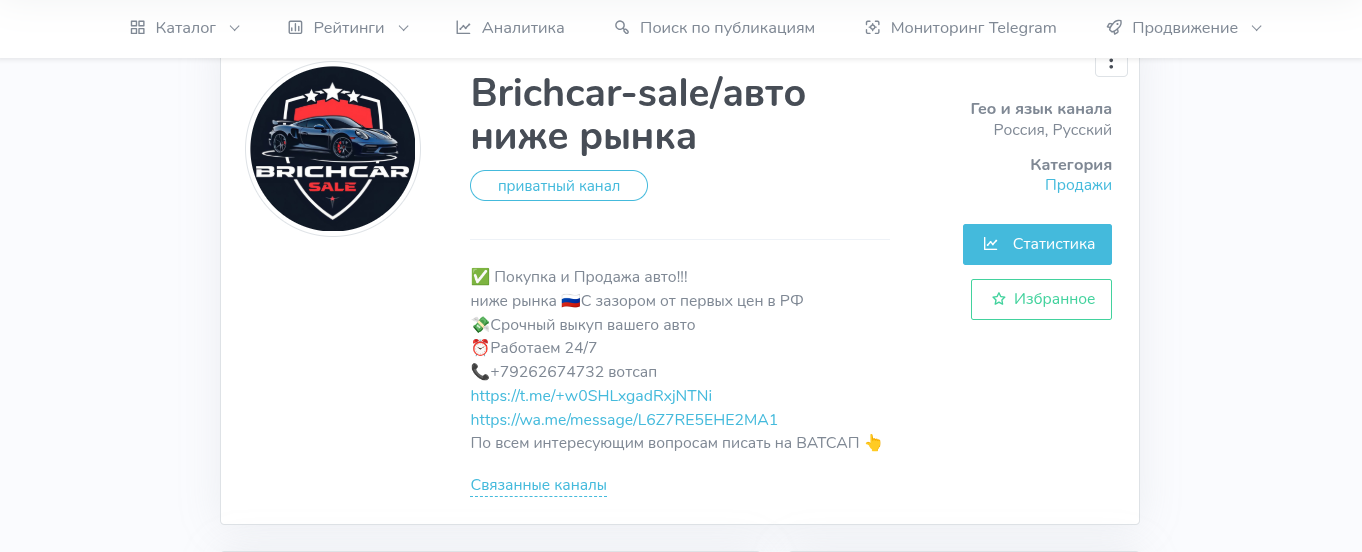Click the chart icon on Статистика button
The height and width of the screenshot is (552, 1362).
pyautogui.click(x=990, y=244)
